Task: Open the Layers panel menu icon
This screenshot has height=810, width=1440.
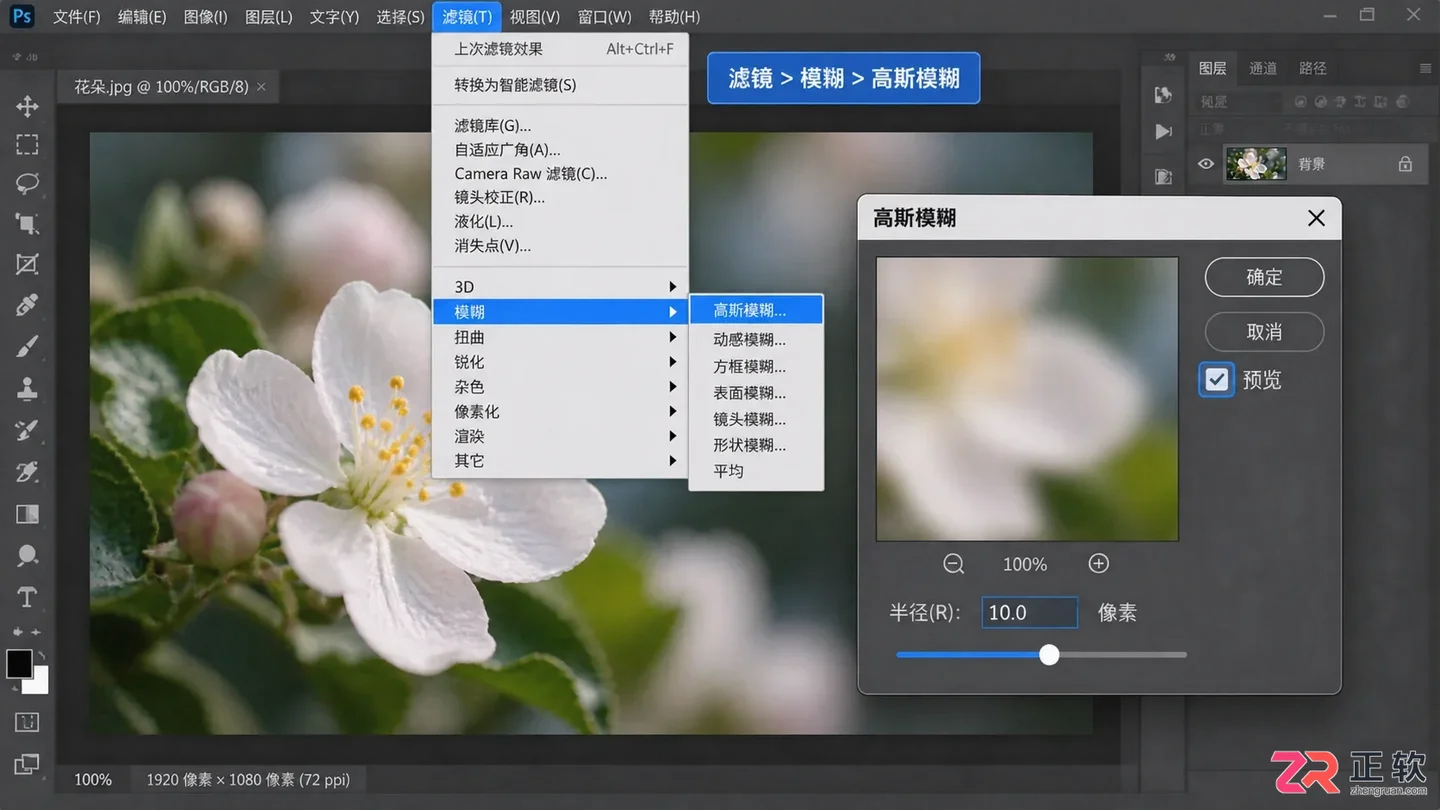Action: pos(1425,68)
